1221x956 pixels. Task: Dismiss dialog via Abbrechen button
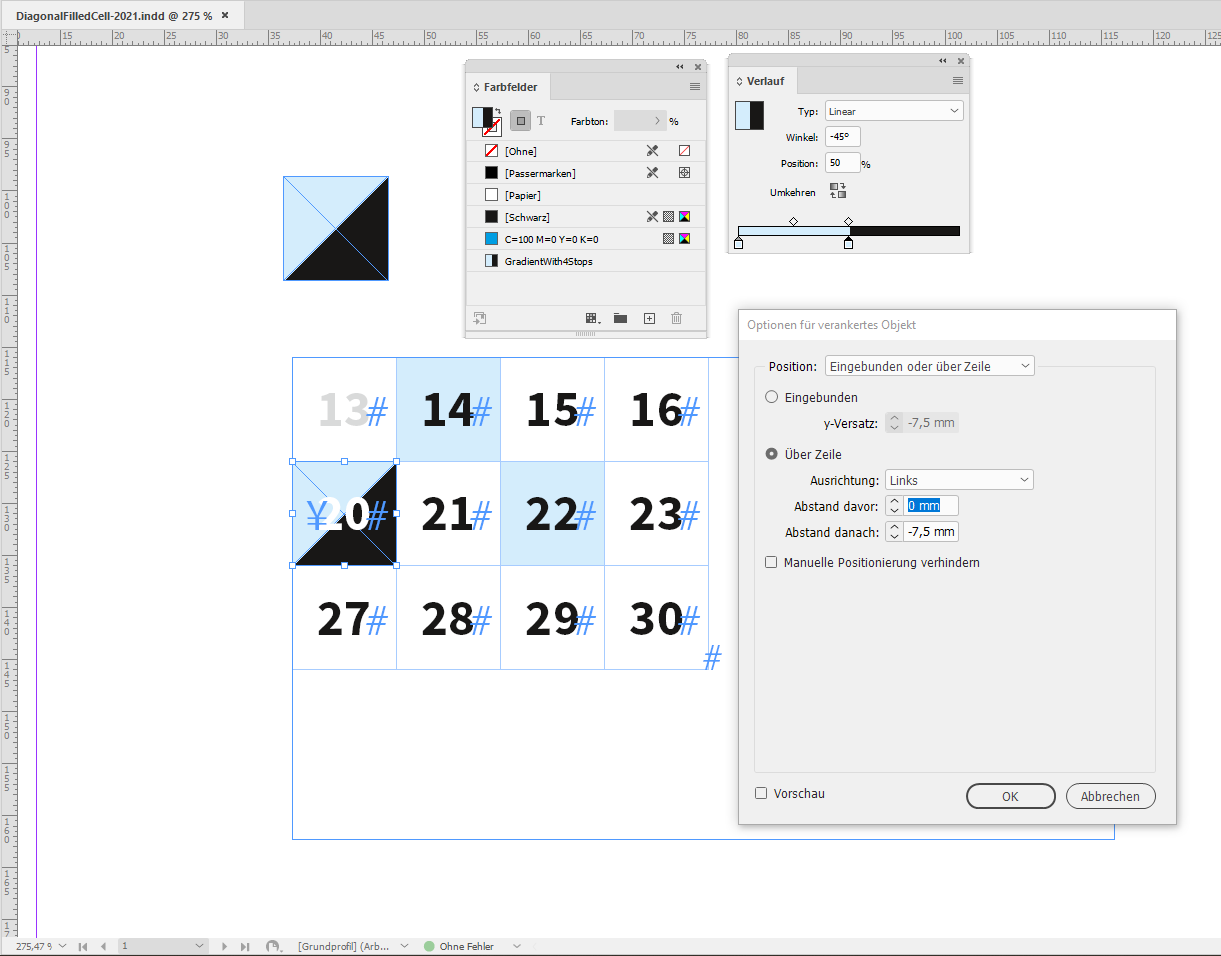(1110, 796)
